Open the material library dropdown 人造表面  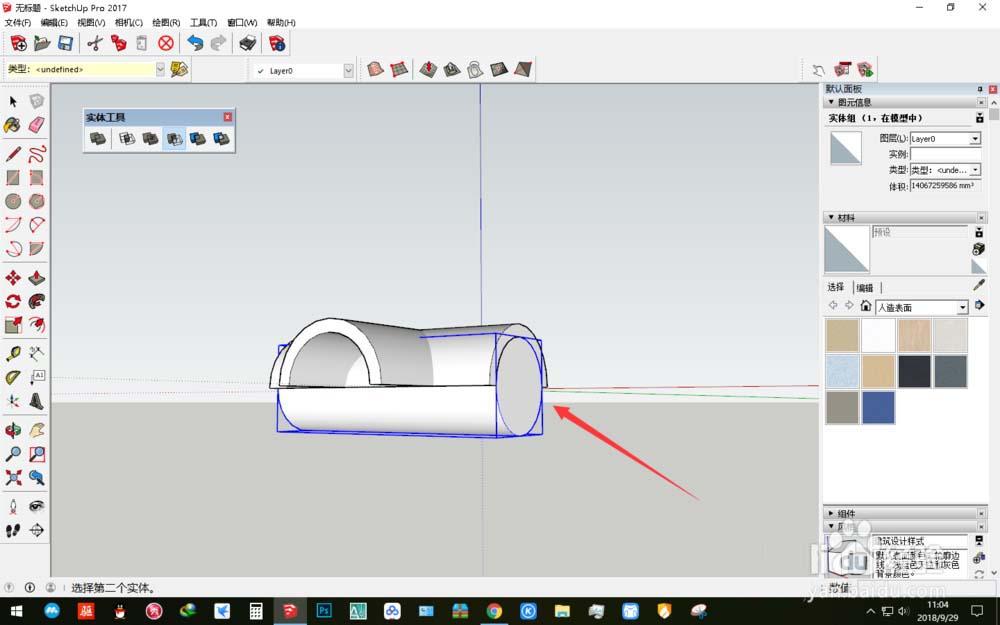pos(963,307)
